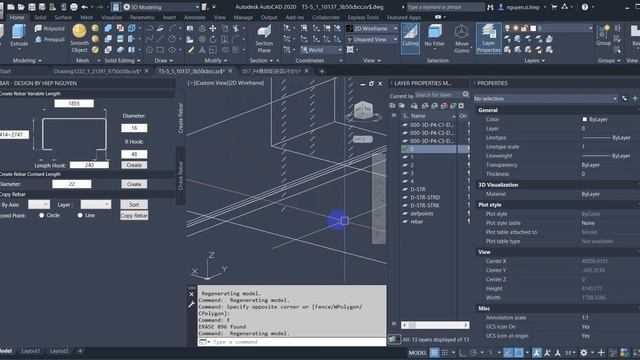This screenshot has width=640, height=360.
Task: Toggle defpoints layer On bulb
Action: coord(468,213)
